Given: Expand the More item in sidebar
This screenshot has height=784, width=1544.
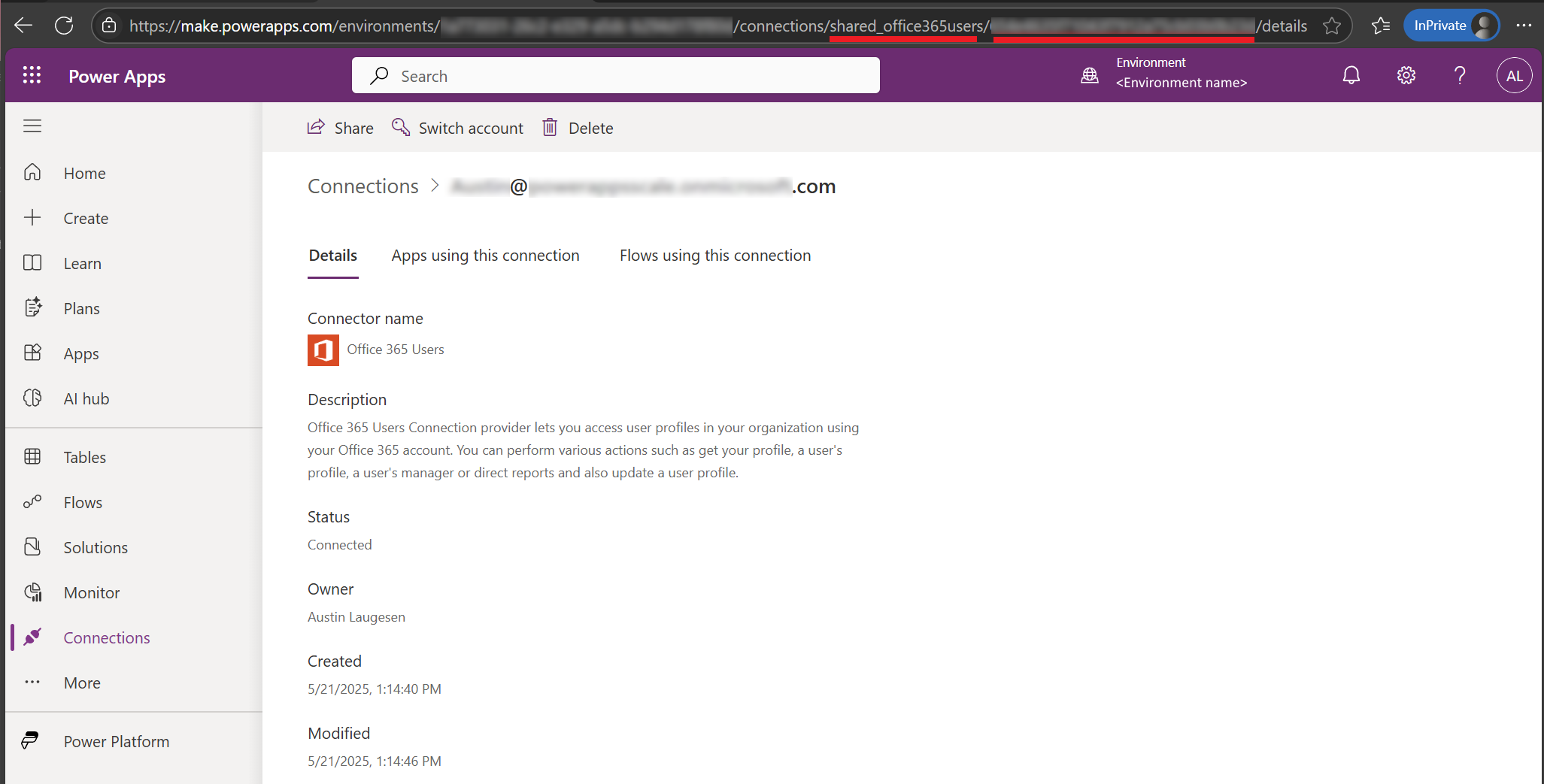Looking at the screenshot, I should [x=81, y=683].
